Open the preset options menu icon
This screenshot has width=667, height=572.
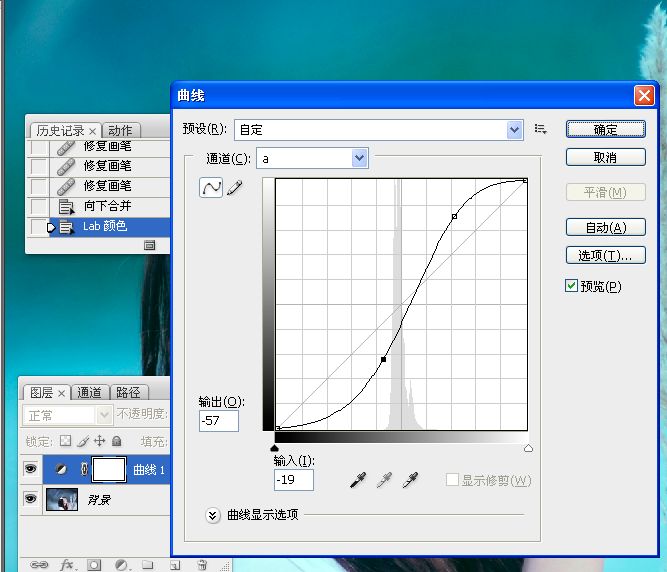point(541,129)
